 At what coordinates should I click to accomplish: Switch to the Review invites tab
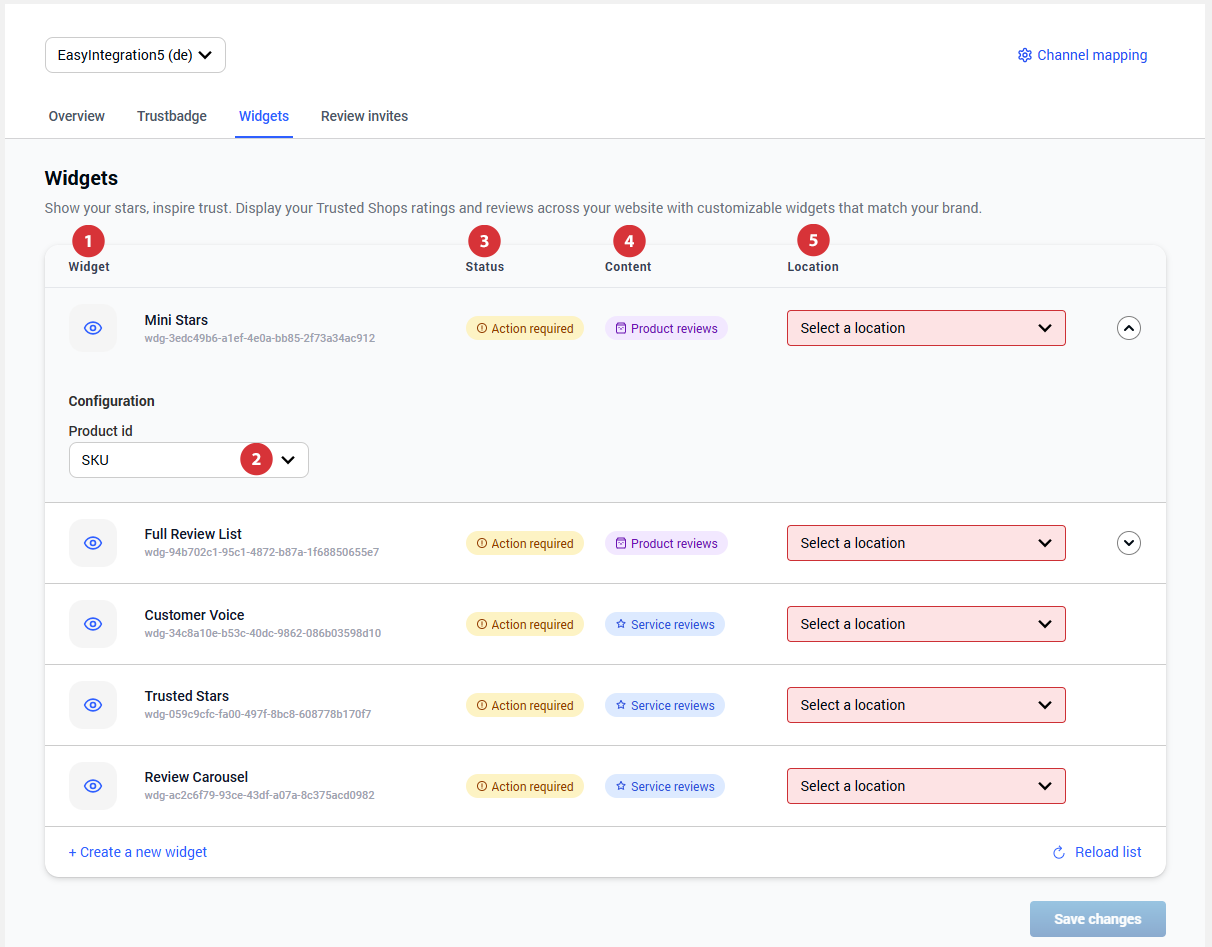[364, 116]
